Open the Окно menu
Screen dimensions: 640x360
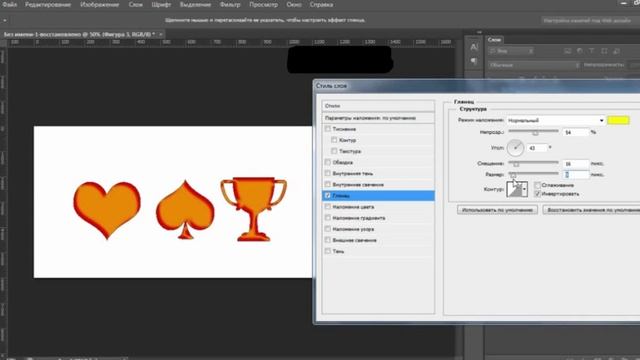pos(294,5)
